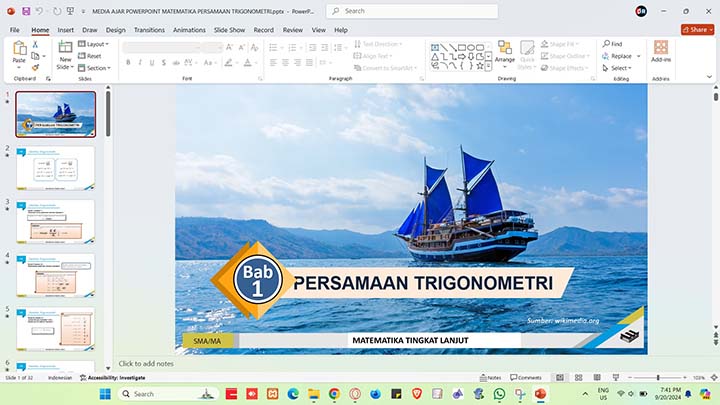This screenshot has width=720, height=405.
Task: Toggle Italic formatting
Action: coord(140,62)
